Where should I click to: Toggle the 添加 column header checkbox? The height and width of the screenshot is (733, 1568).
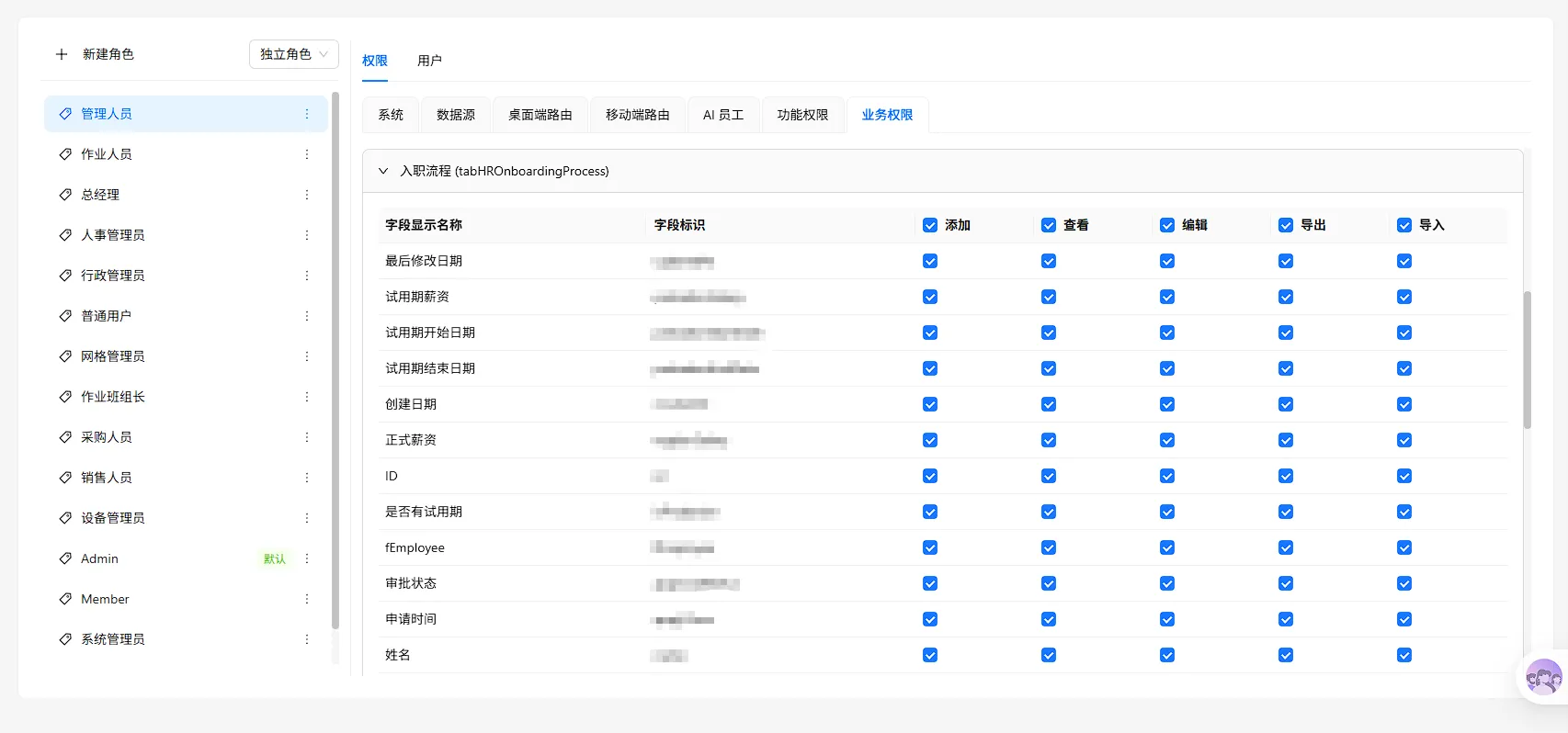930,225
